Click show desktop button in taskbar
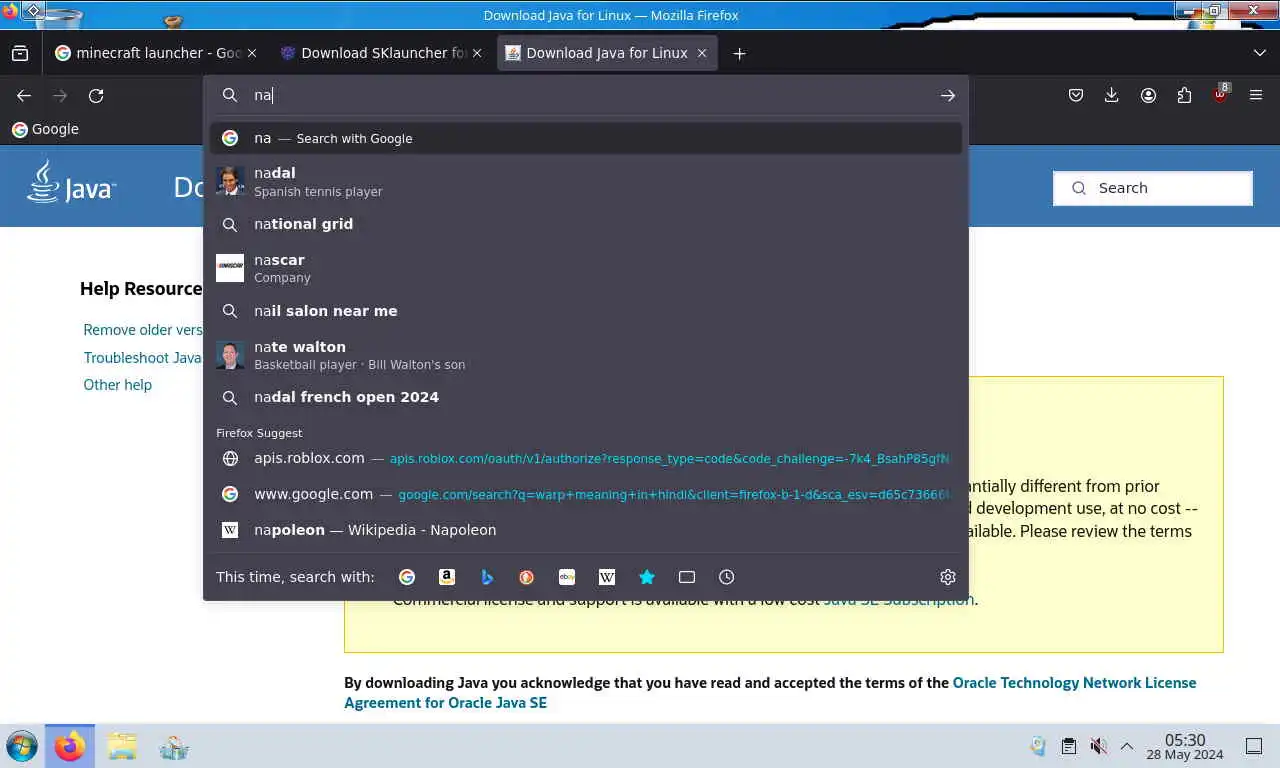 pyautogui.click(x=1254, y=746)
